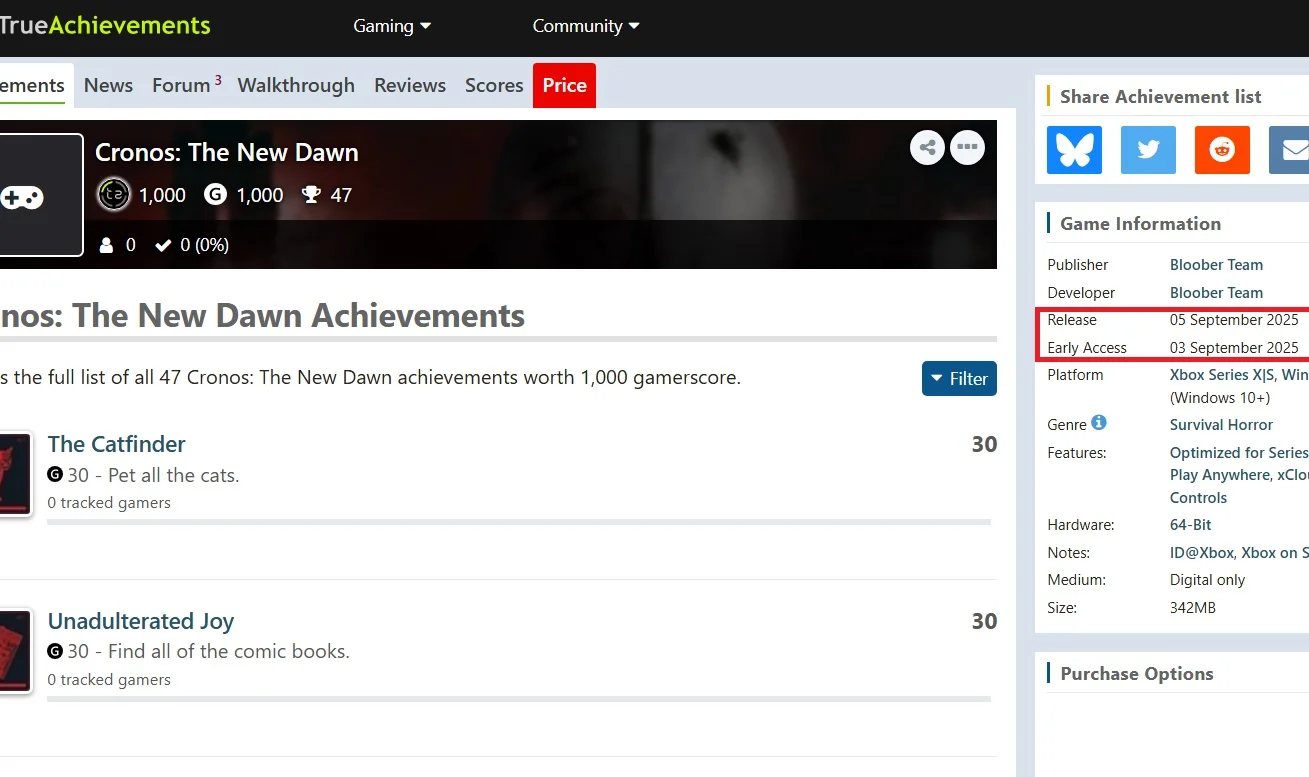1309x777 pixels.
Task: Click the Gamerscore icon beside Pet all the cats
Action: [x=55, y=474]
